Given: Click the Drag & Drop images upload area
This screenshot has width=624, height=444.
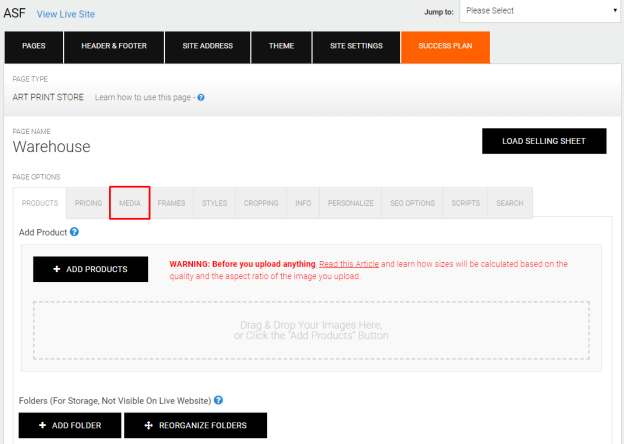Looking at the screenshot, I should (x=311, y=330).
